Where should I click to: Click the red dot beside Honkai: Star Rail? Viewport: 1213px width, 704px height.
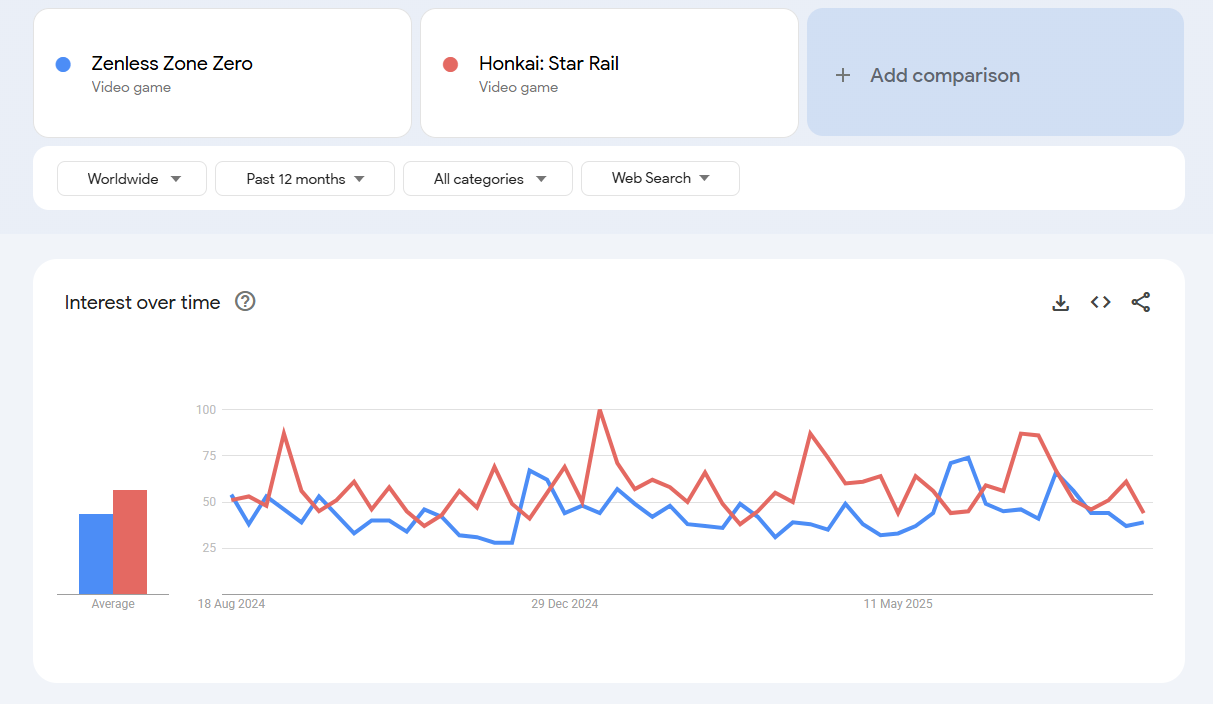click(450, 64)
